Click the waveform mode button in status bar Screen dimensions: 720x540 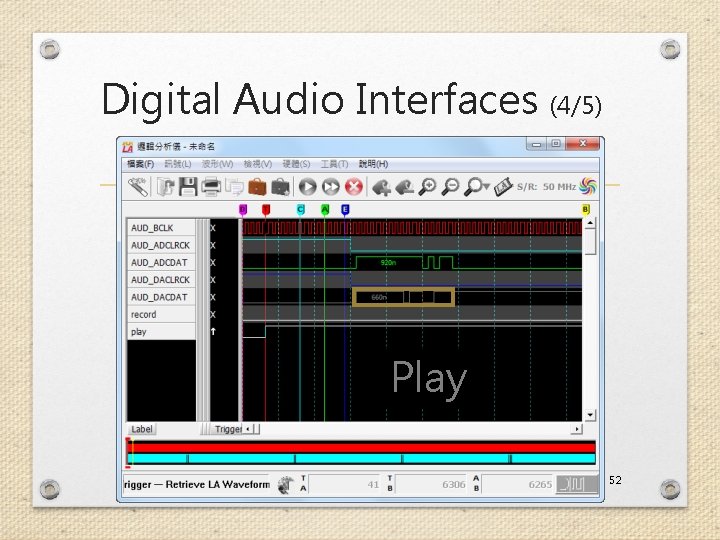click(x=577, y=484)
